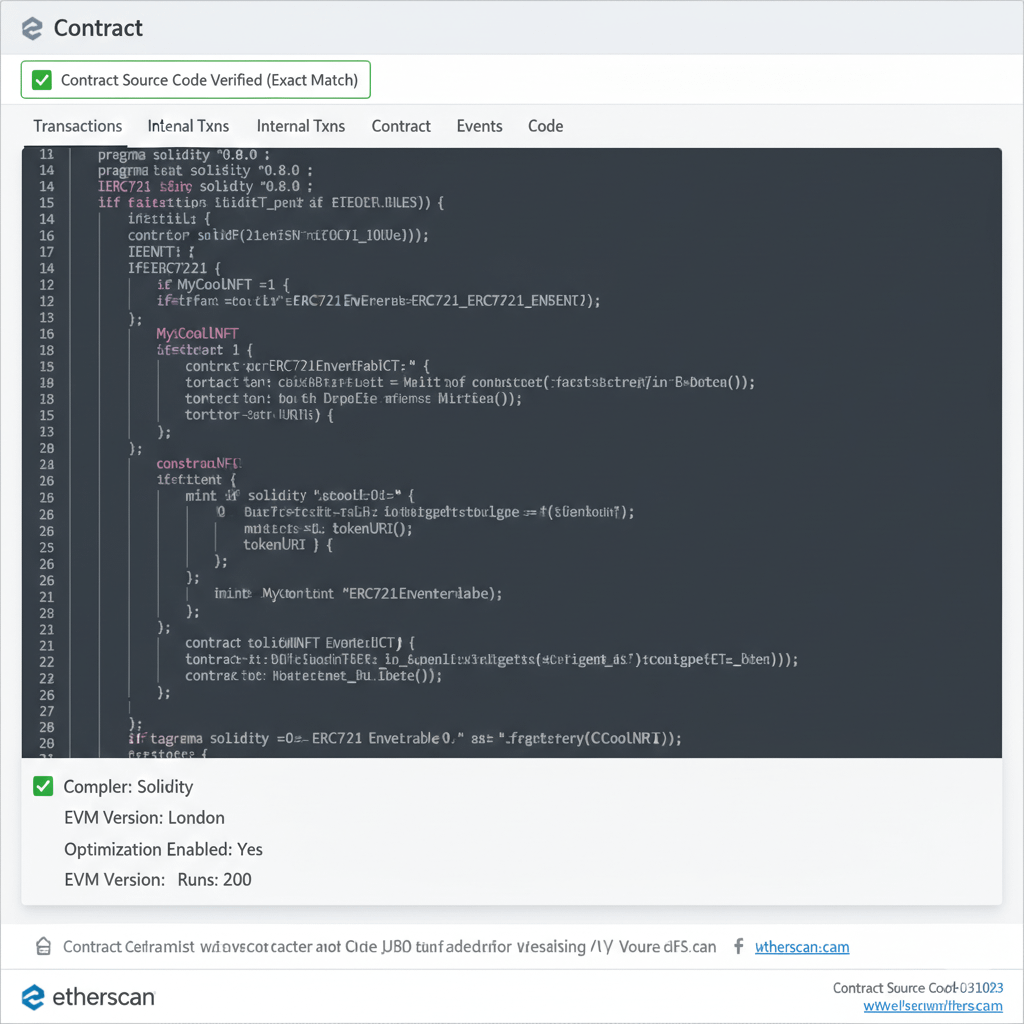Open the Events tab

click(x=479, y=126)
